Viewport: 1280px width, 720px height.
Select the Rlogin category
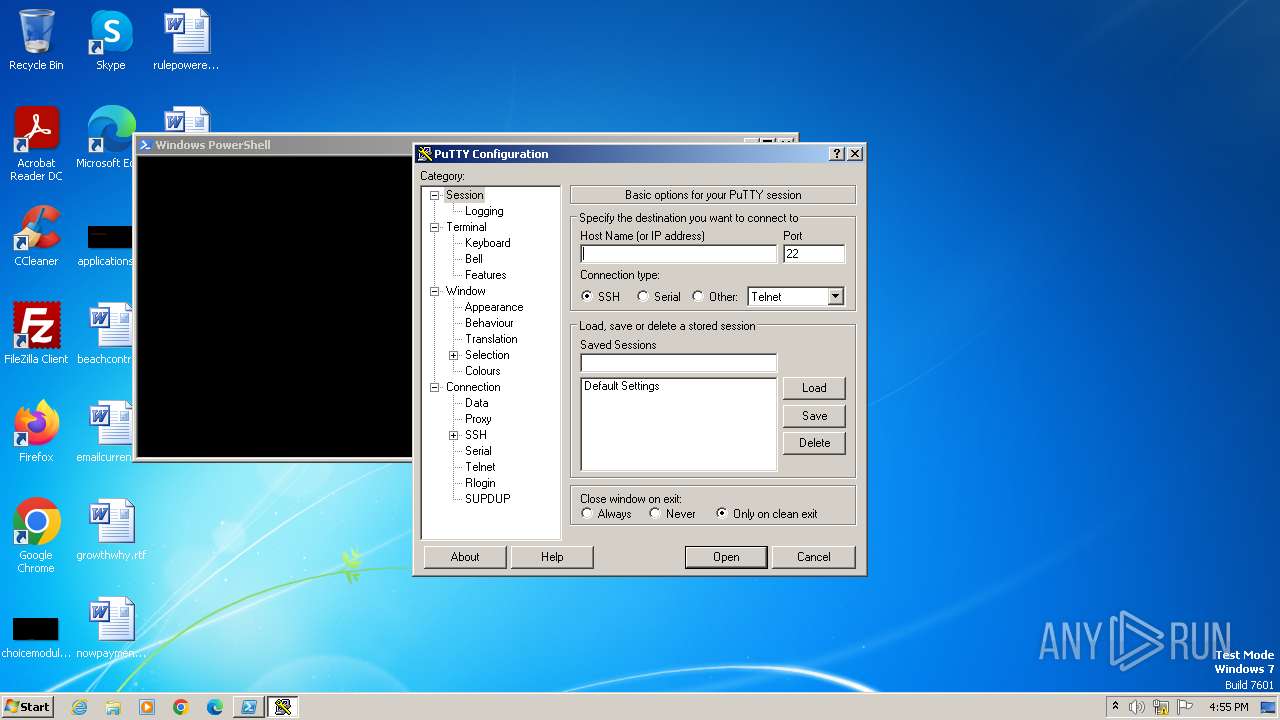point(482,483)
